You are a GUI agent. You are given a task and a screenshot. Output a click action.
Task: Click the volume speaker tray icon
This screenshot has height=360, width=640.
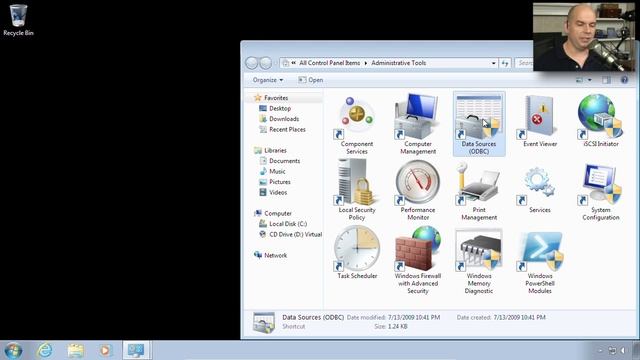click(624, 351)
